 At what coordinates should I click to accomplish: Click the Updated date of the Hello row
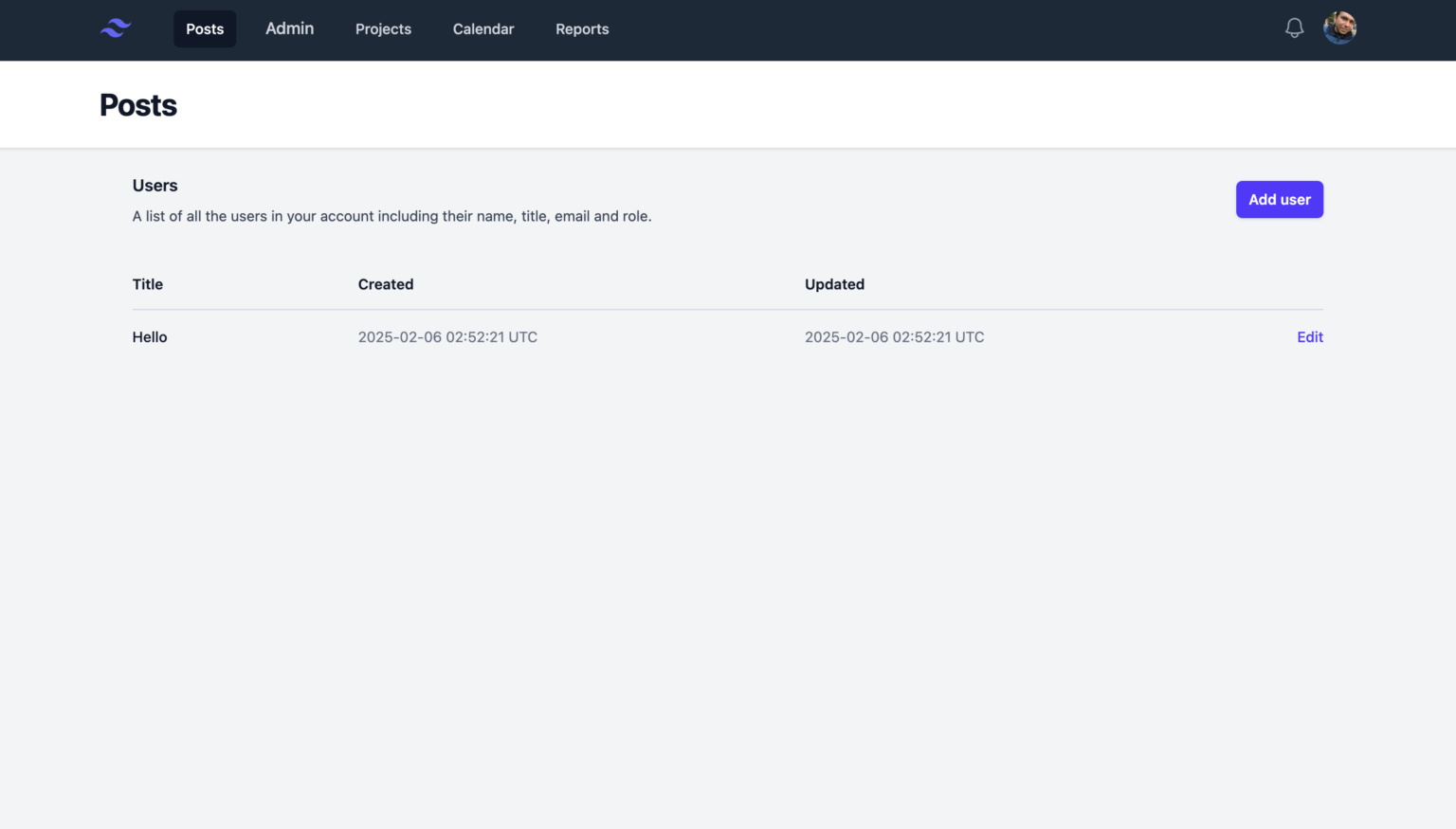pyautogui.click(x=894, y=337)
